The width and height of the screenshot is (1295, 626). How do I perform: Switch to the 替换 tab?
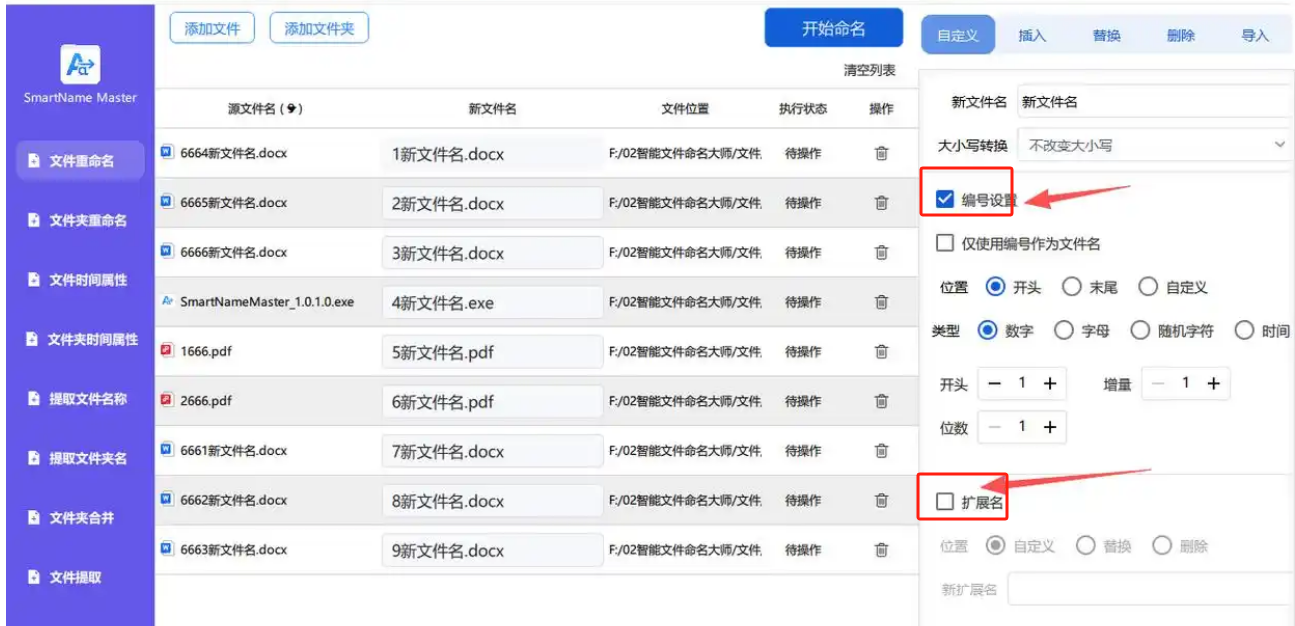(1106, 36)
